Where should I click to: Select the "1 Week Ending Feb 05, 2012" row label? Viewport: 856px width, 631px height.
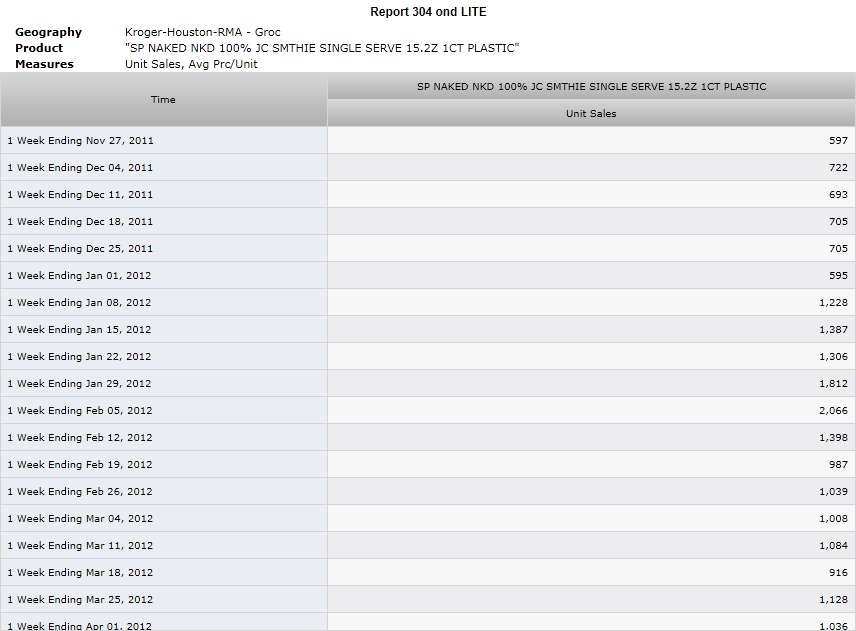[80, 411]
